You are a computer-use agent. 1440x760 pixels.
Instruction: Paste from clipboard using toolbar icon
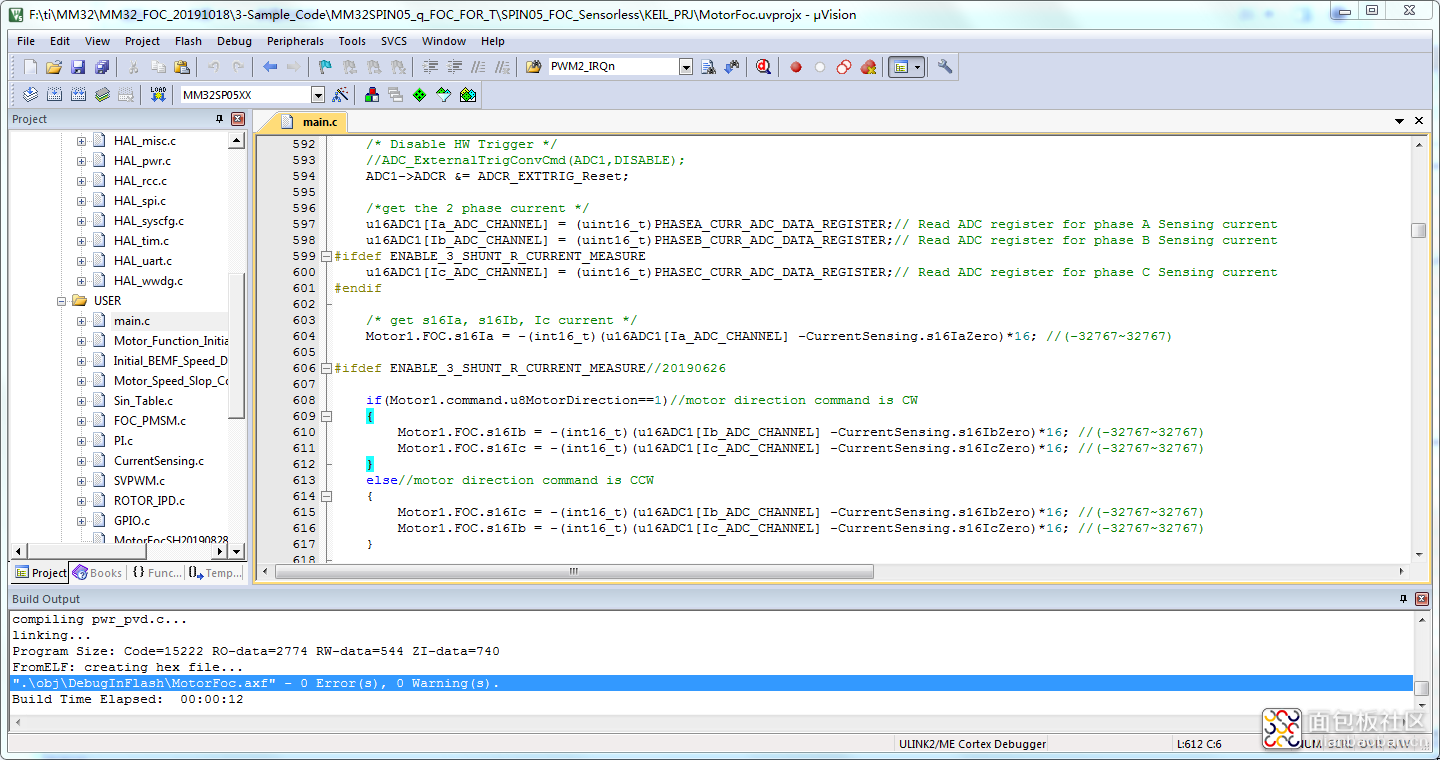[x=181, y=67]
